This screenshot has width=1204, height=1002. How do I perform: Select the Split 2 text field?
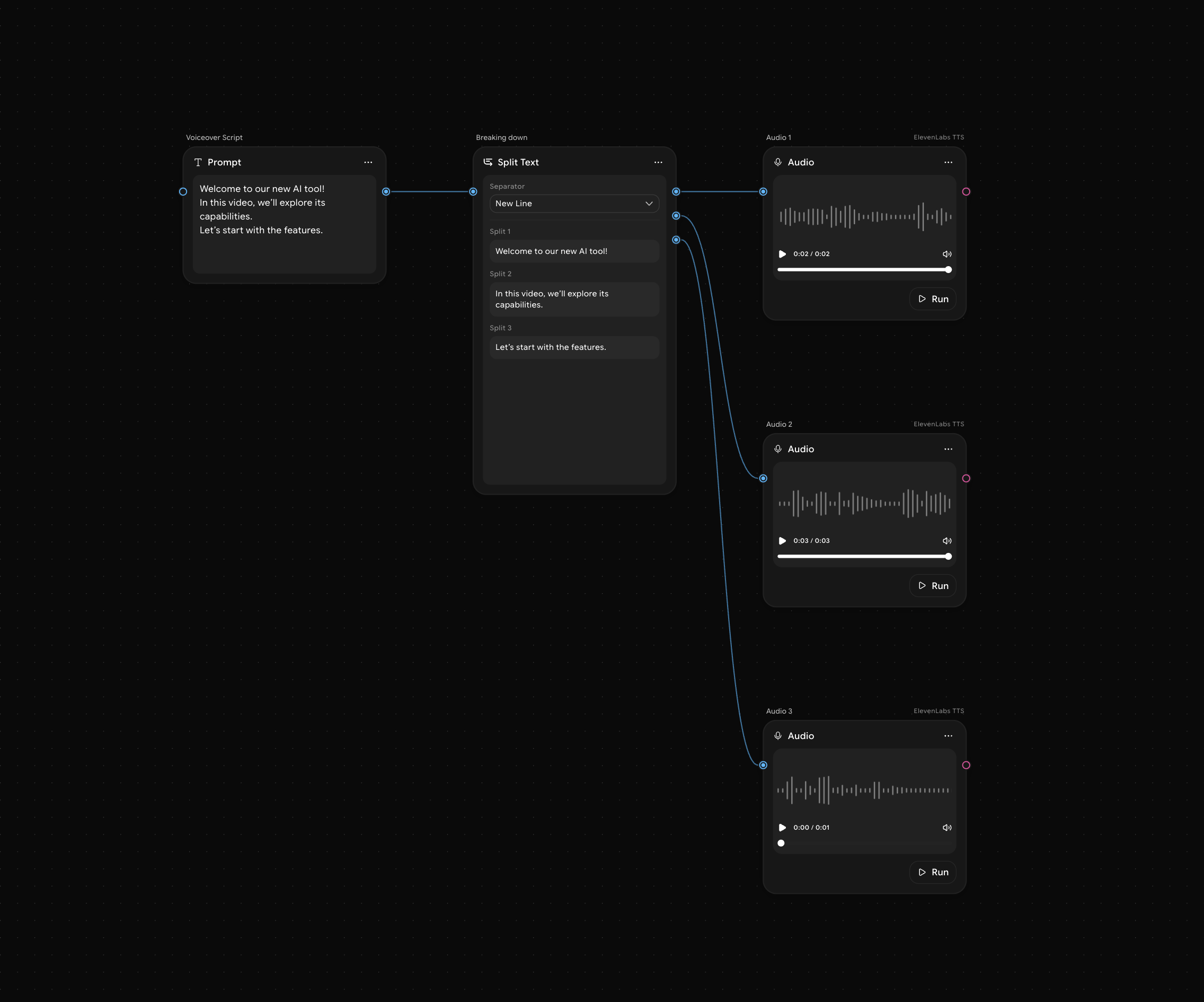click(574, 299)
